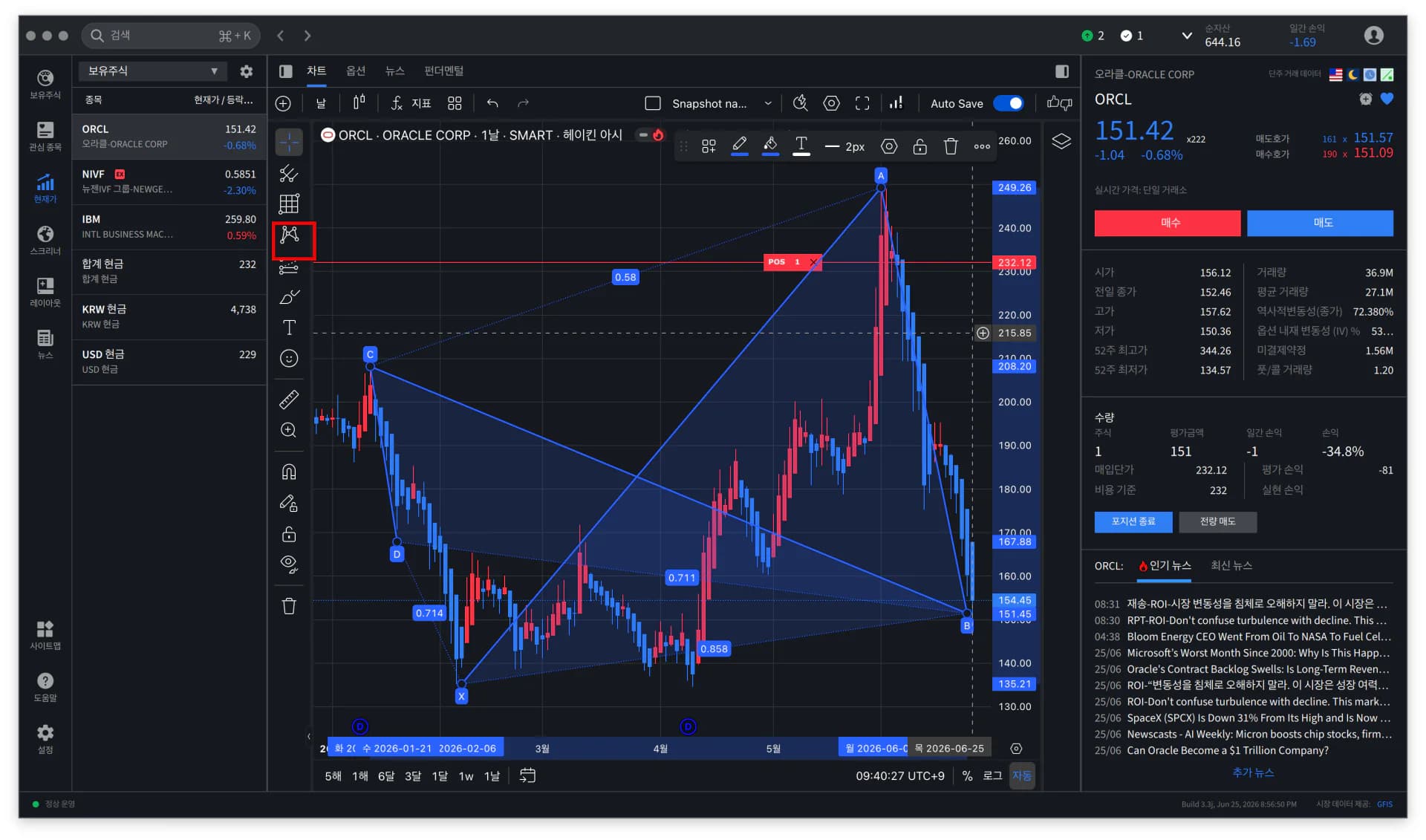This screenshot has height=840, width=1426.
Task: Open the 추가 뉴스 link
Action: pyautogui.click(x=1253, y=772)
